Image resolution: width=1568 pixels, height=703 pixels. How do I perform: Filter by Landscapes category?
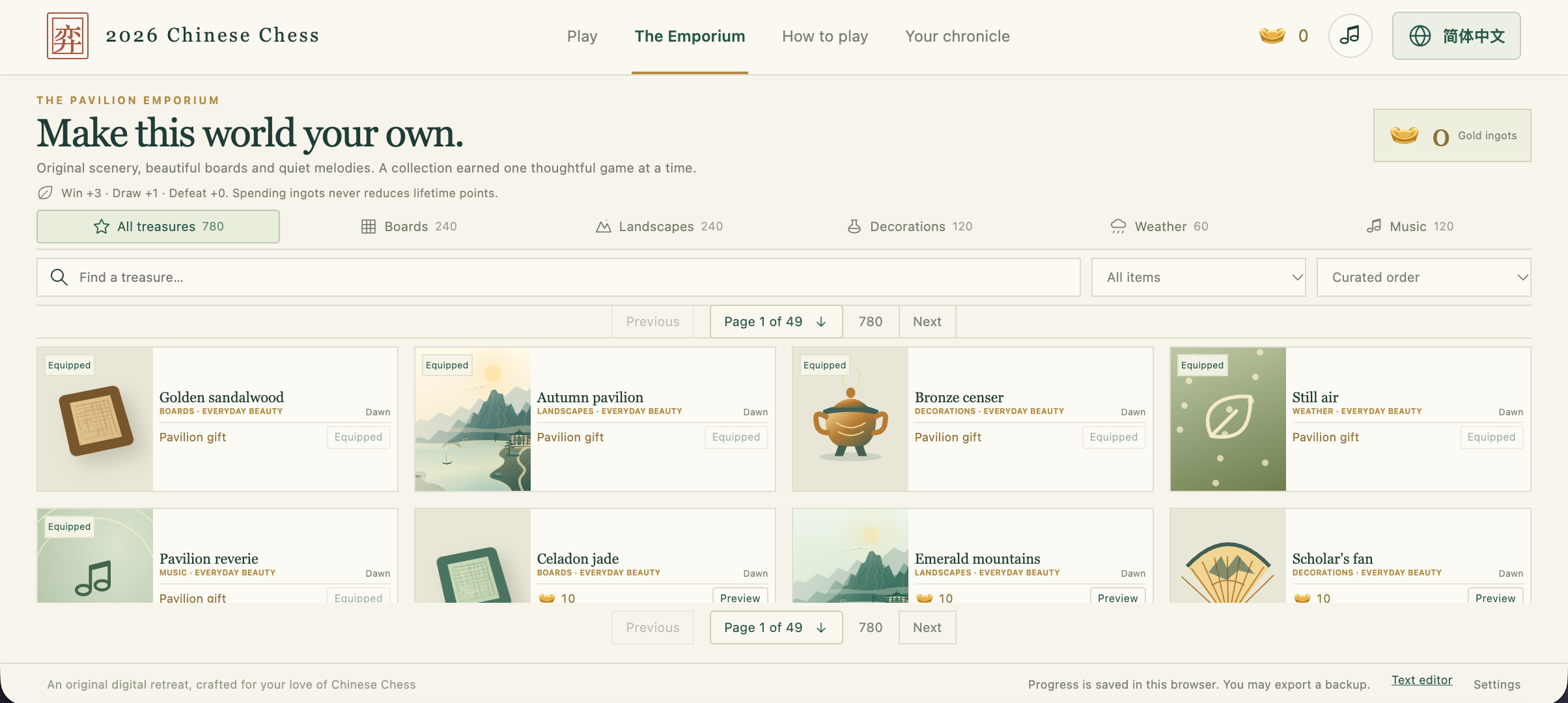pyautogui.click(x=659, y=227)
